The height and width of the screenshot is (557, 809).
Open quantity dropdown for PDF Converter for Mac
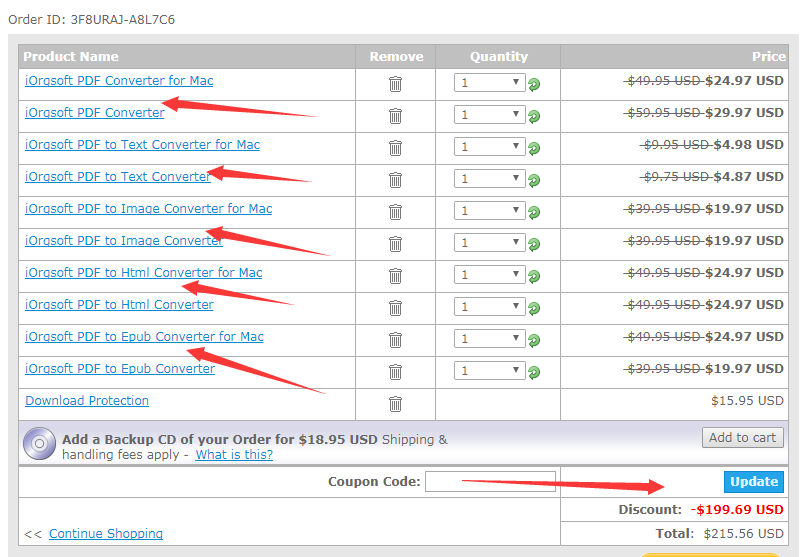(x=490, y=83)
